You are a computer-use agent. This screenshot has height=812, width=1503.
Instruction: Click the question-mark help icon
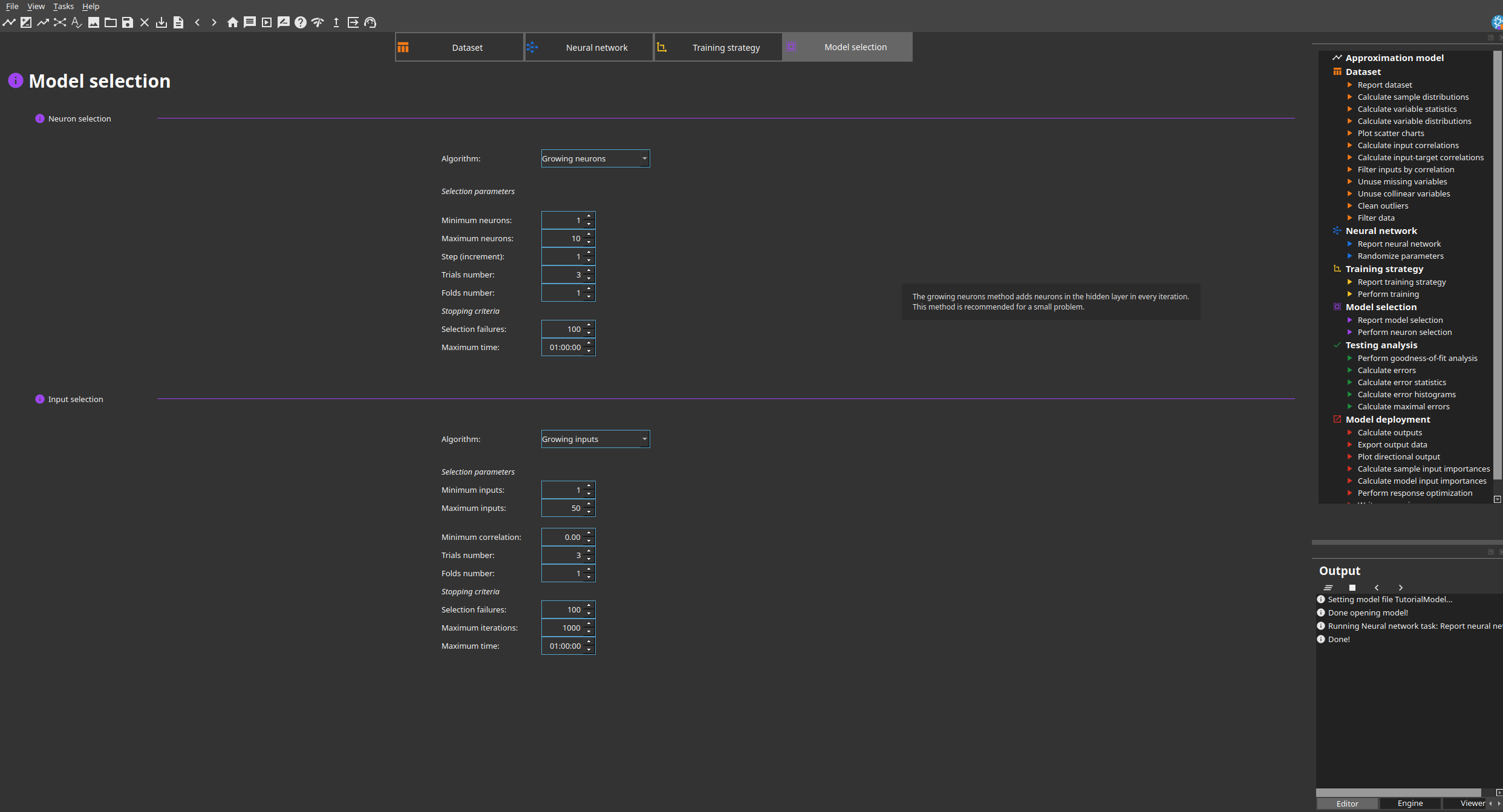click(x=301, y=22)
